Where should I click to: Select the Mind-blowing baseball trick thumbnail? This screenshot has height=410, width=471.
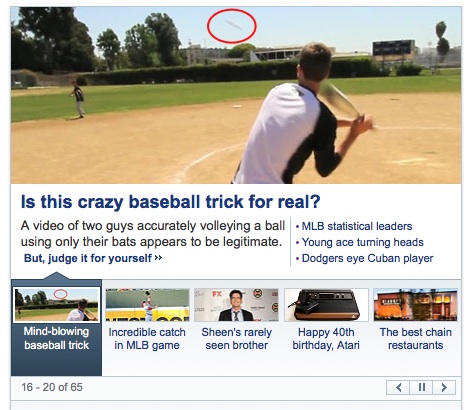(57, 305)
